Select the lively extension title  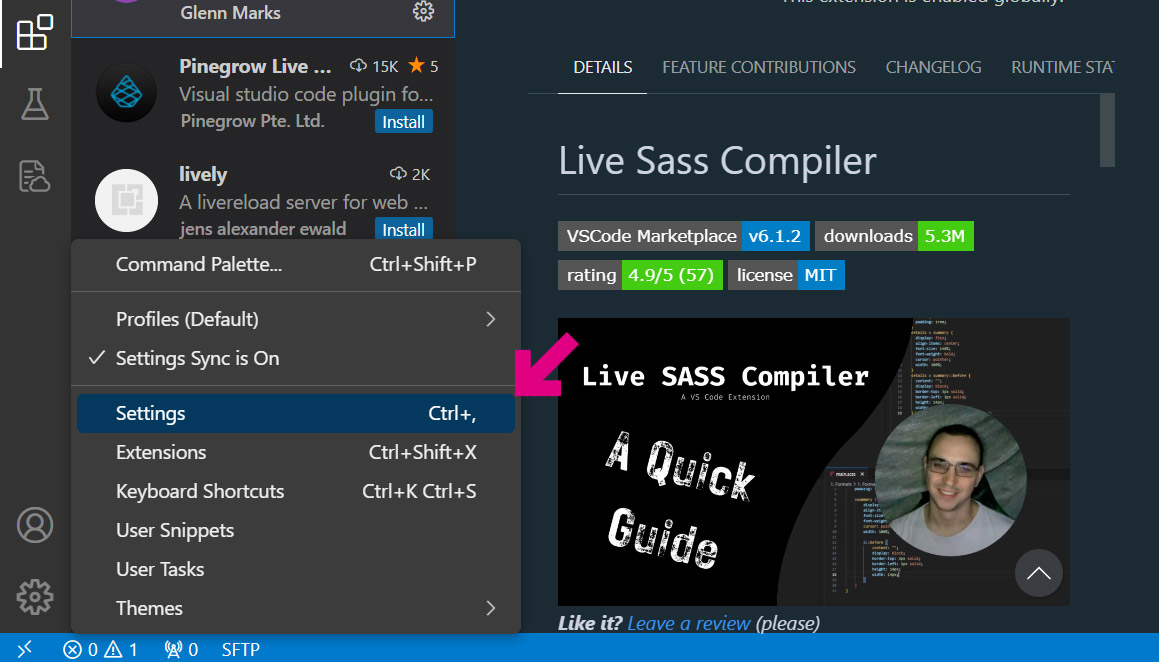coord(203,174)
